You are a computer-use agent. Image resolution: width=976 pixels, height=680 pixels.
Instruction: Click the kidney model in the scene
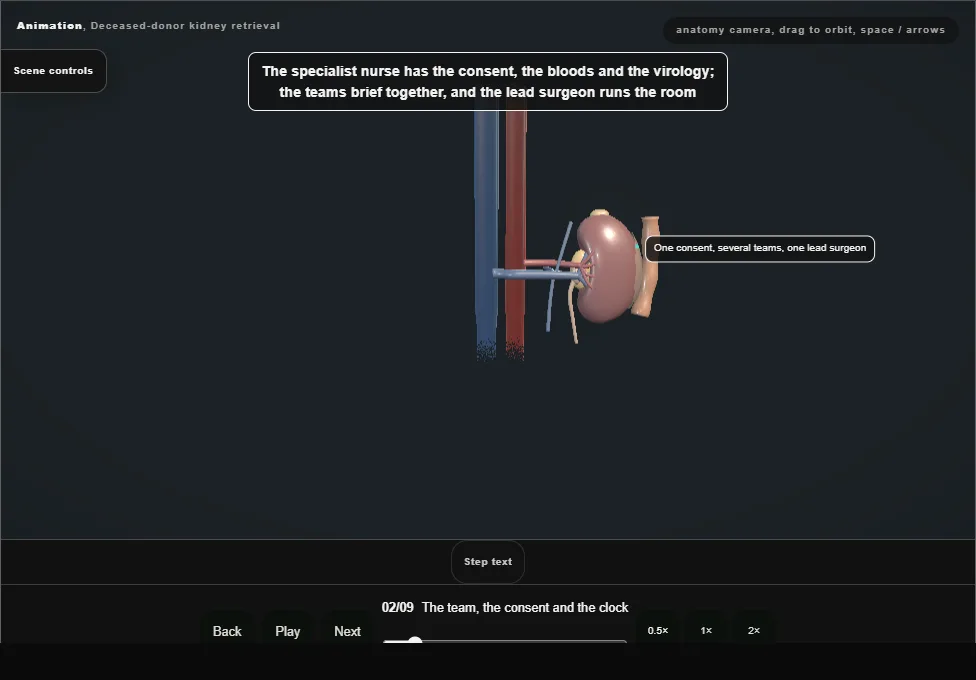pyautogui.click(x=607, y=268)
